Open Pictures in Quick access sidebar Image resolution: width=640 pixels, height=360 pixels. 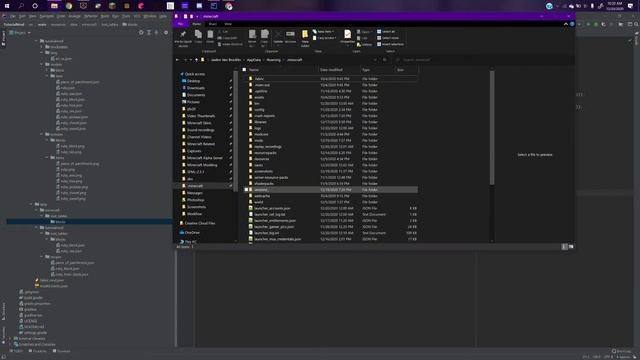(193, 102)
